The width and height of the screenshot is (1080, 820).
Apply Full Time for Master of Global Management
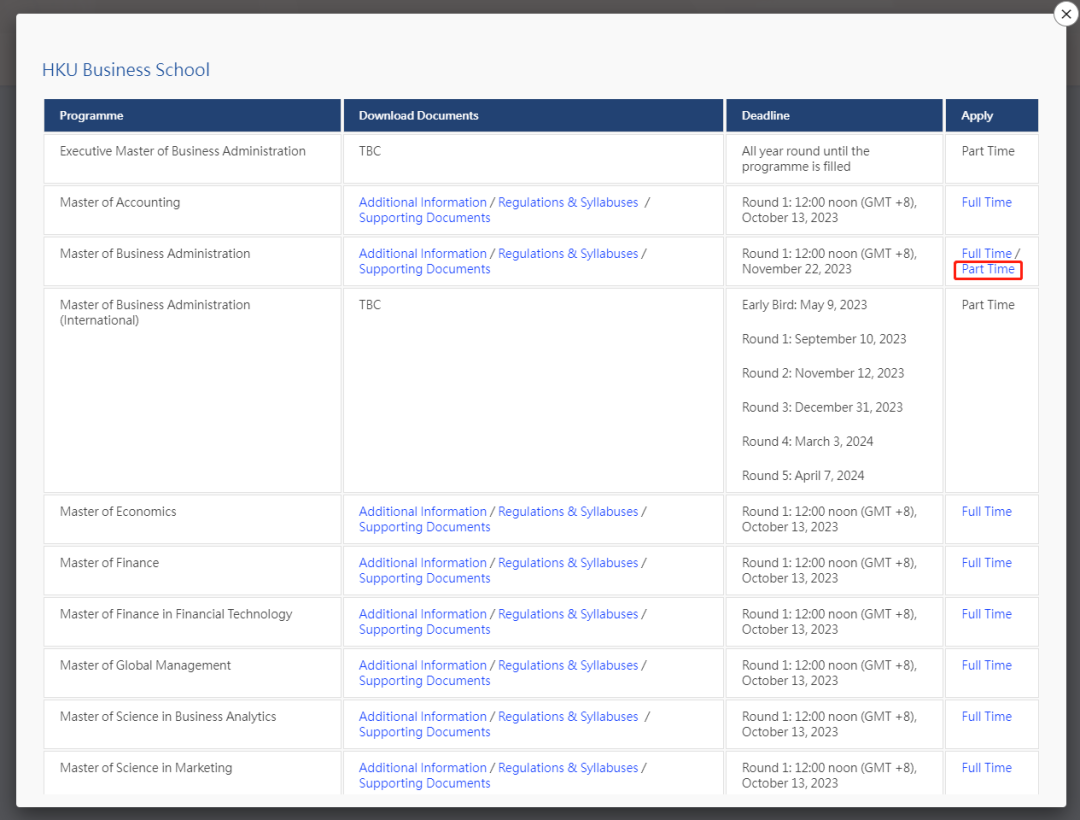click(986, 665)
